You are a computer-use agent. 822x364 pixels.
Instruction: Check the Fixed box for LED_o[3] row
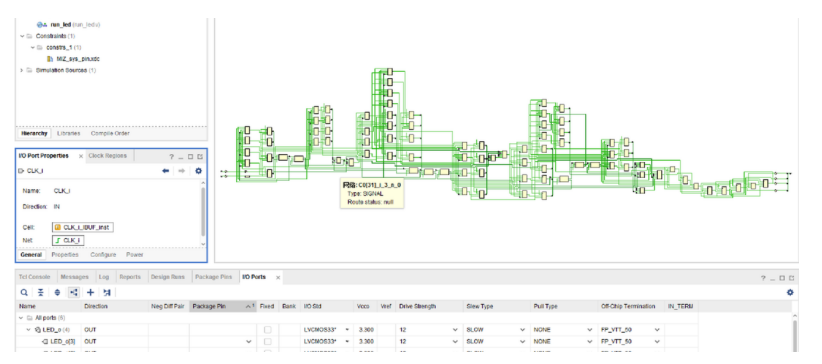[x=267, y=341]
